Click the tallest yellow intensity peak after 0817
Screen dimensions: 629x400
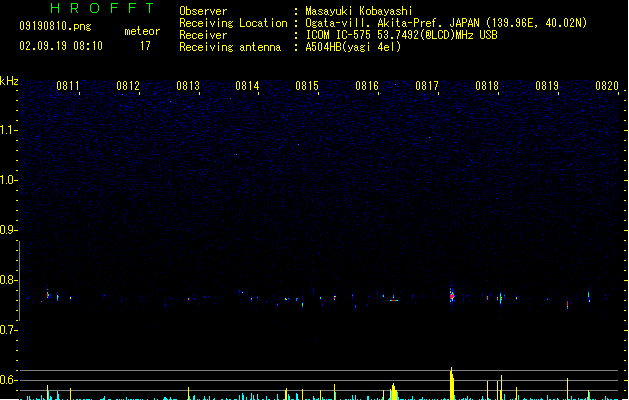pyautogui.click(x=452, y=383)
